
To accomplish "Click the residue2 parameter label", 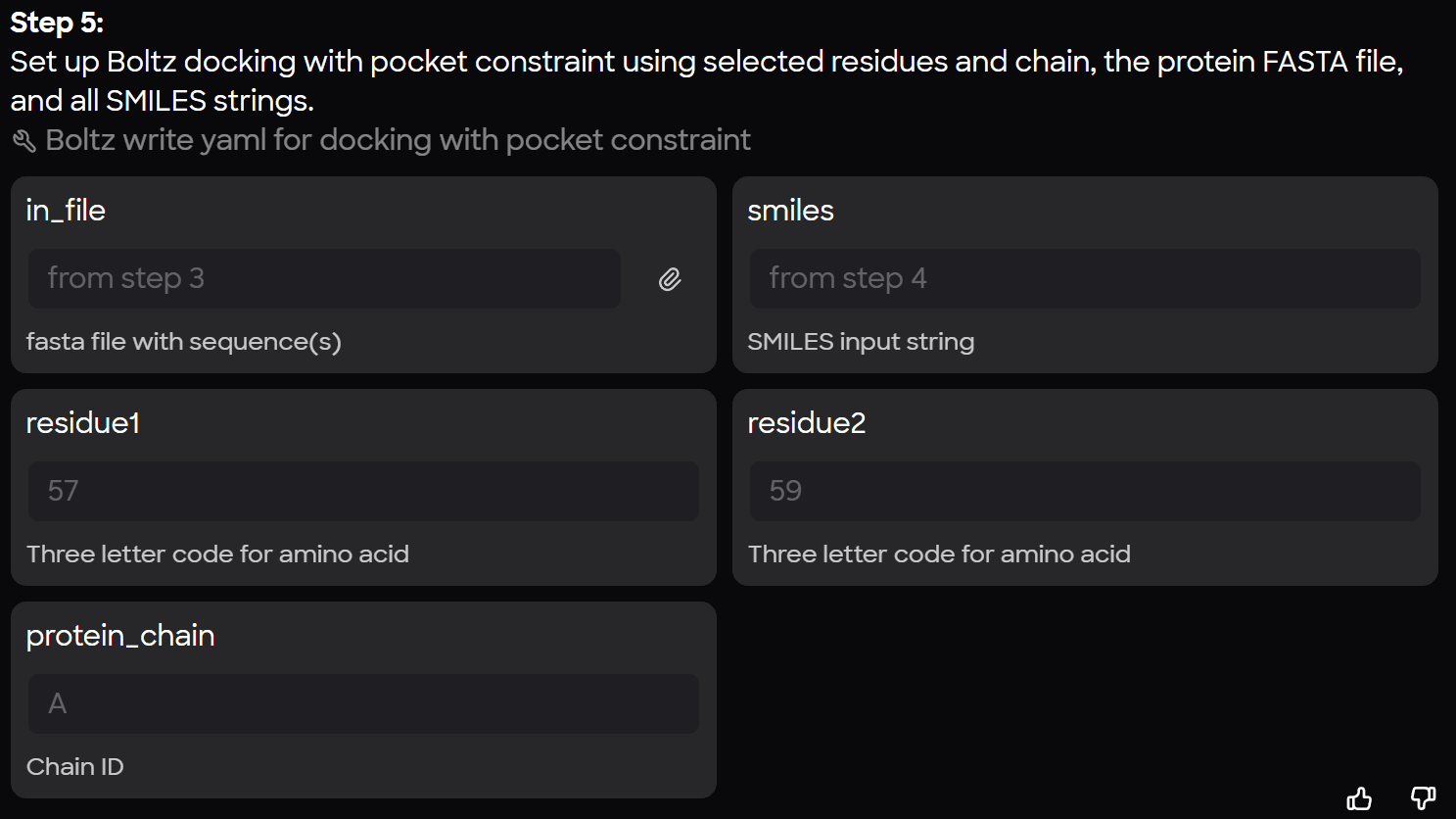I will 806,423.
